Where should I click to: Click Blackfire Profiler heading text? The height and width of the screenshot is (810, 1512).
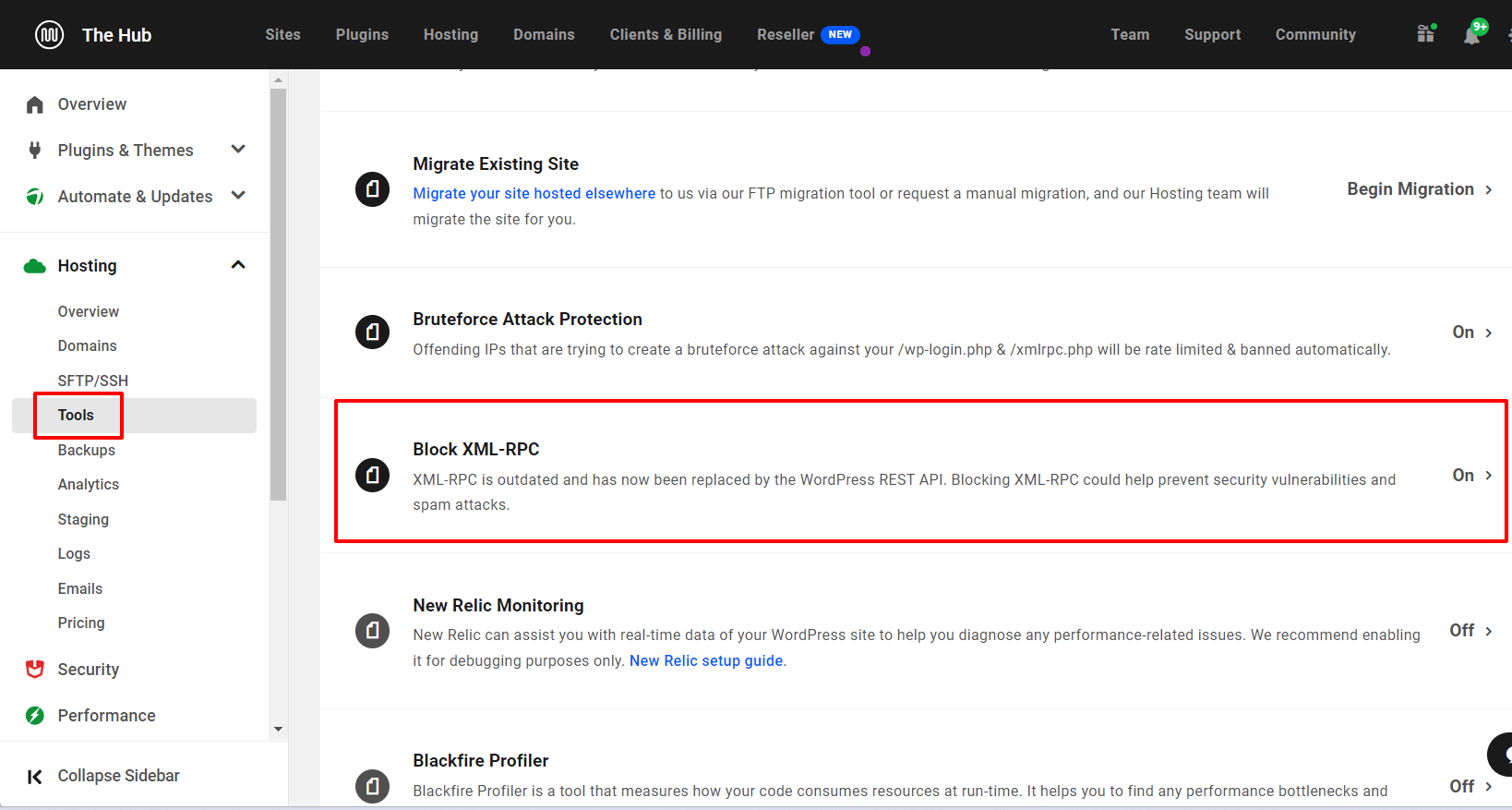click(480, 760)
